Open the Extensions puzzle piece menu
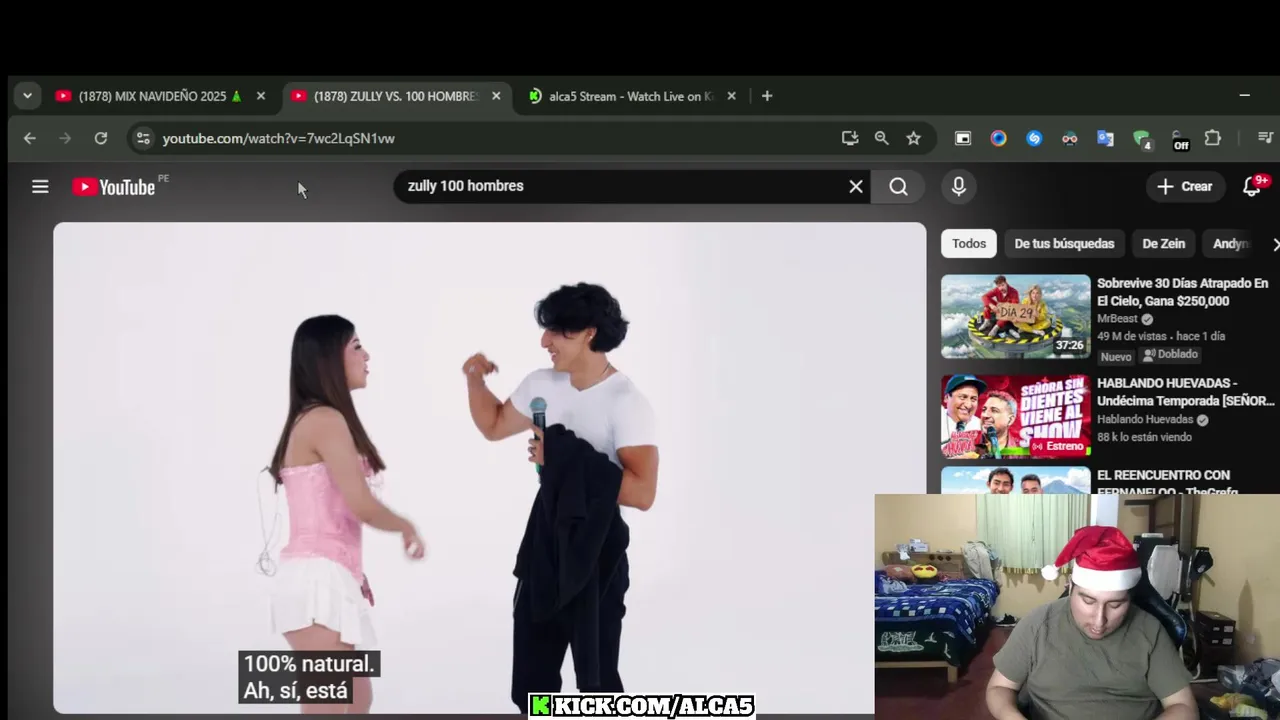The height and width of the screenshot is (720, 1280). (x=1213, y=138)
